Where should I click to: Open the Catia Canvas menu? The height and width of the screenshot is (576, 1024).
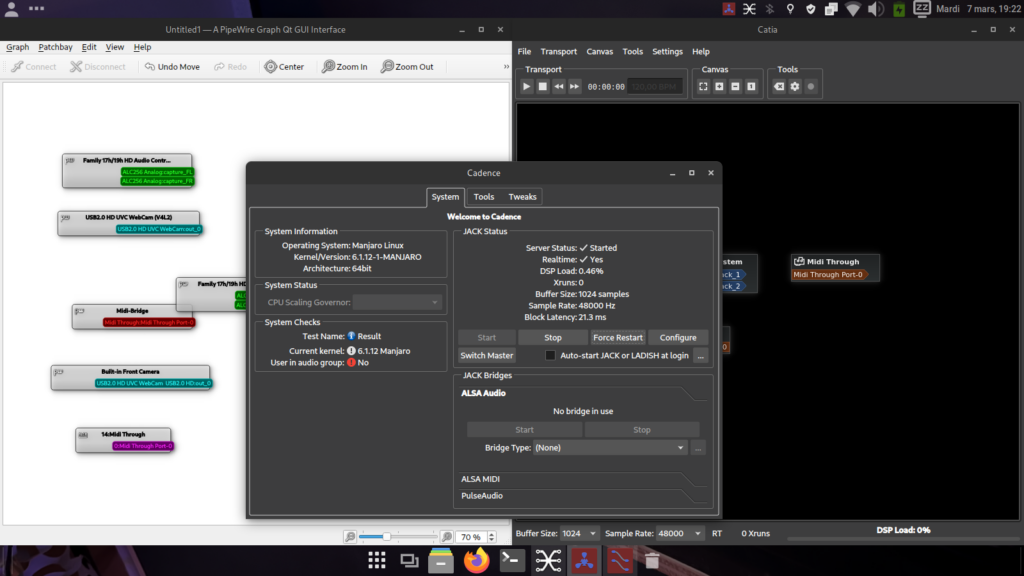600,52
